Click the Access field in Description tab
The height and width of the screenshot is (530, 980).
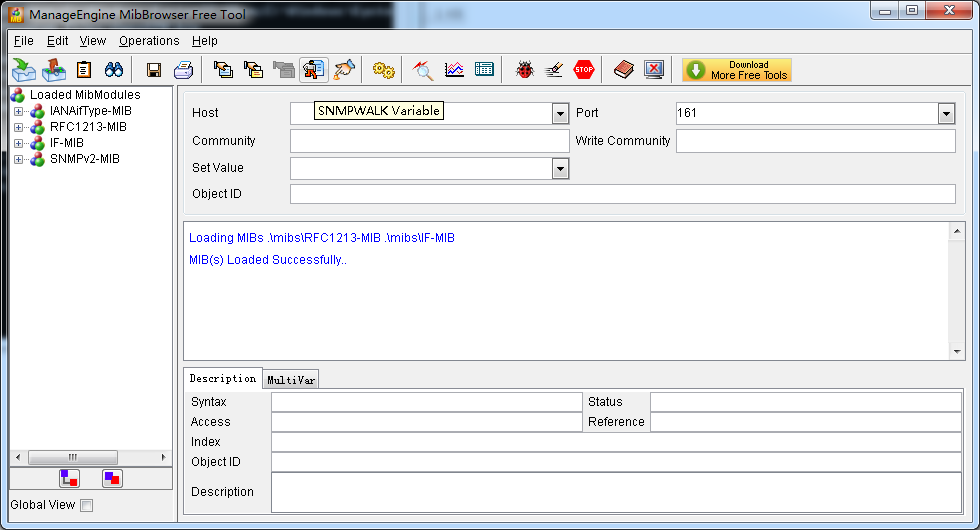[426, 422]
